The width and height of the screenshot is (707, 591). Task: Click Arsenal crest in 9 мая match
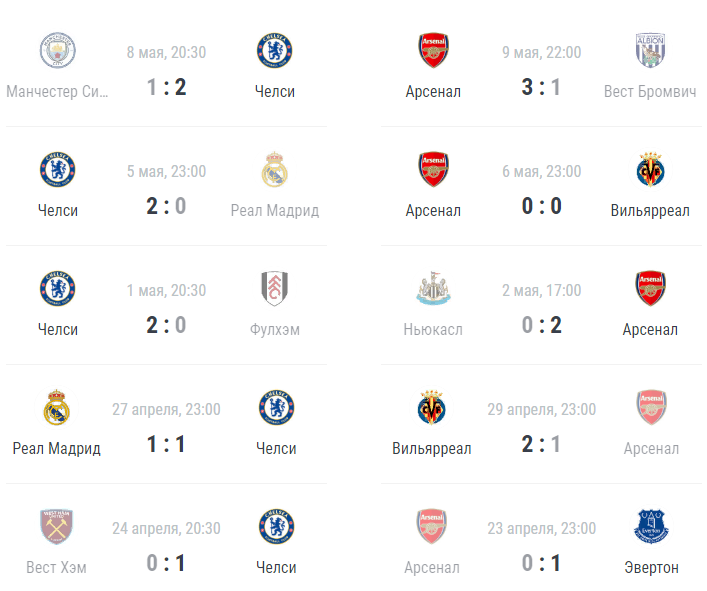433,50
